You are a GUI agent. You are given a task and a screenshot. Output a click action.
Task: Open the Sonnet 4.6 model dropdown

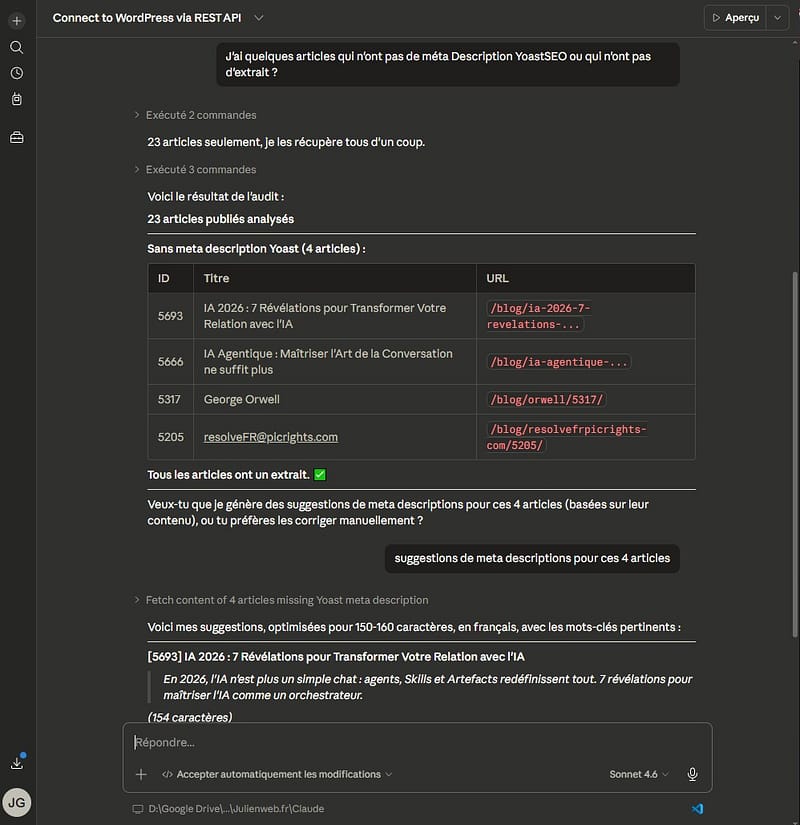click(638, 774)
